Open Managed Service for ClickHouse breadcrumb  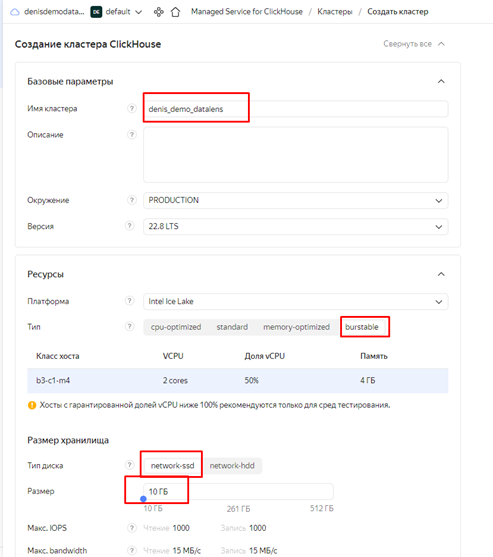tap(247, 12)
